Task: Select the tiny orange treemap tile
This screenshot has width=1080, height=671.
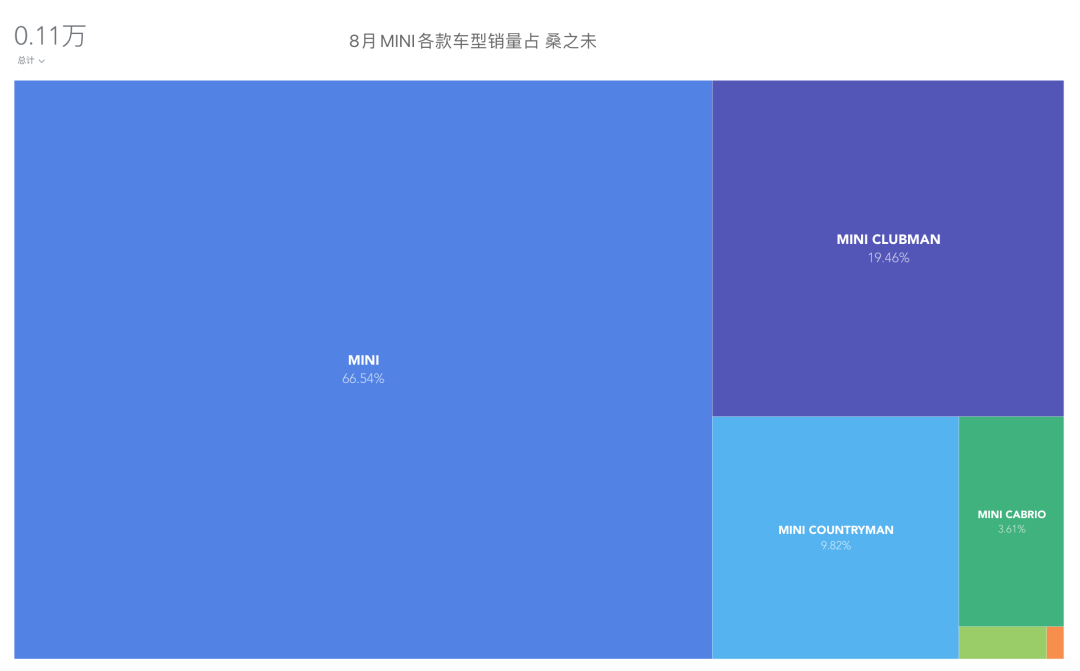Action: (1055, 642)
